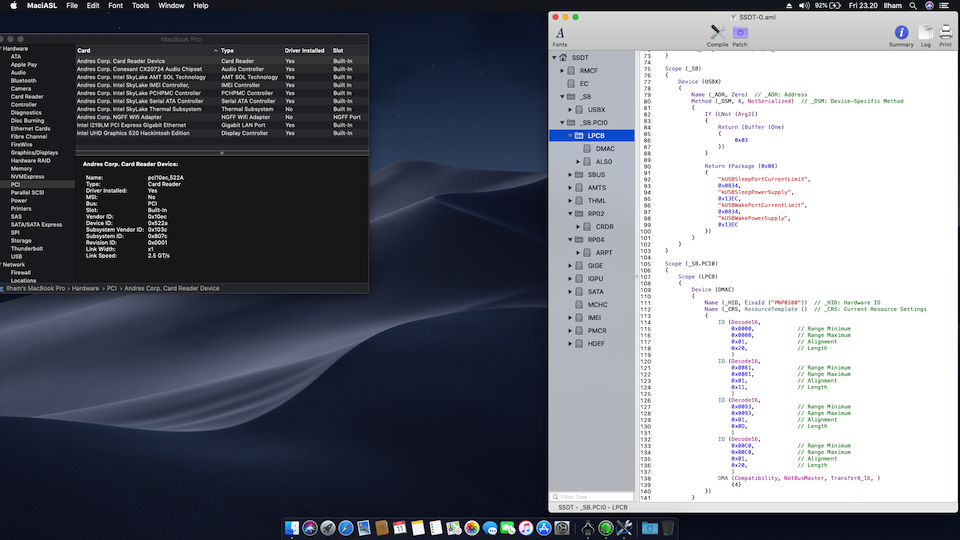Switch to MaciASL tools icon in Dock
The width and height of the screenshot is (960, 540).
click(x=624, y=528)
